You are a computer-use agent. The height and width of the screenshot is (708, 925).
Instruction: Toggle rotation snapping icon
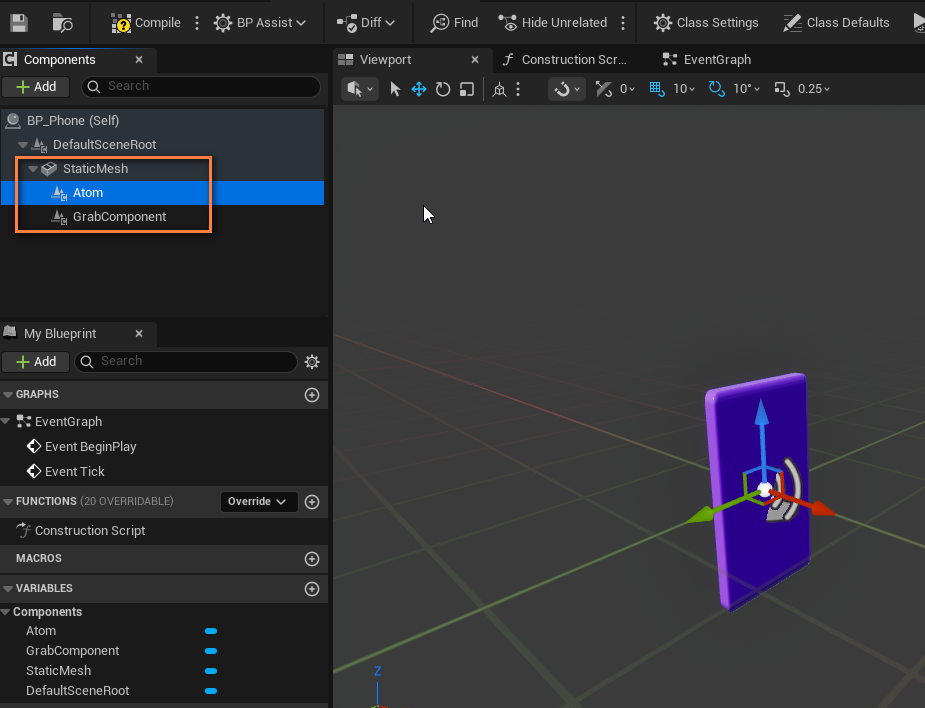[x=717, y=89]
